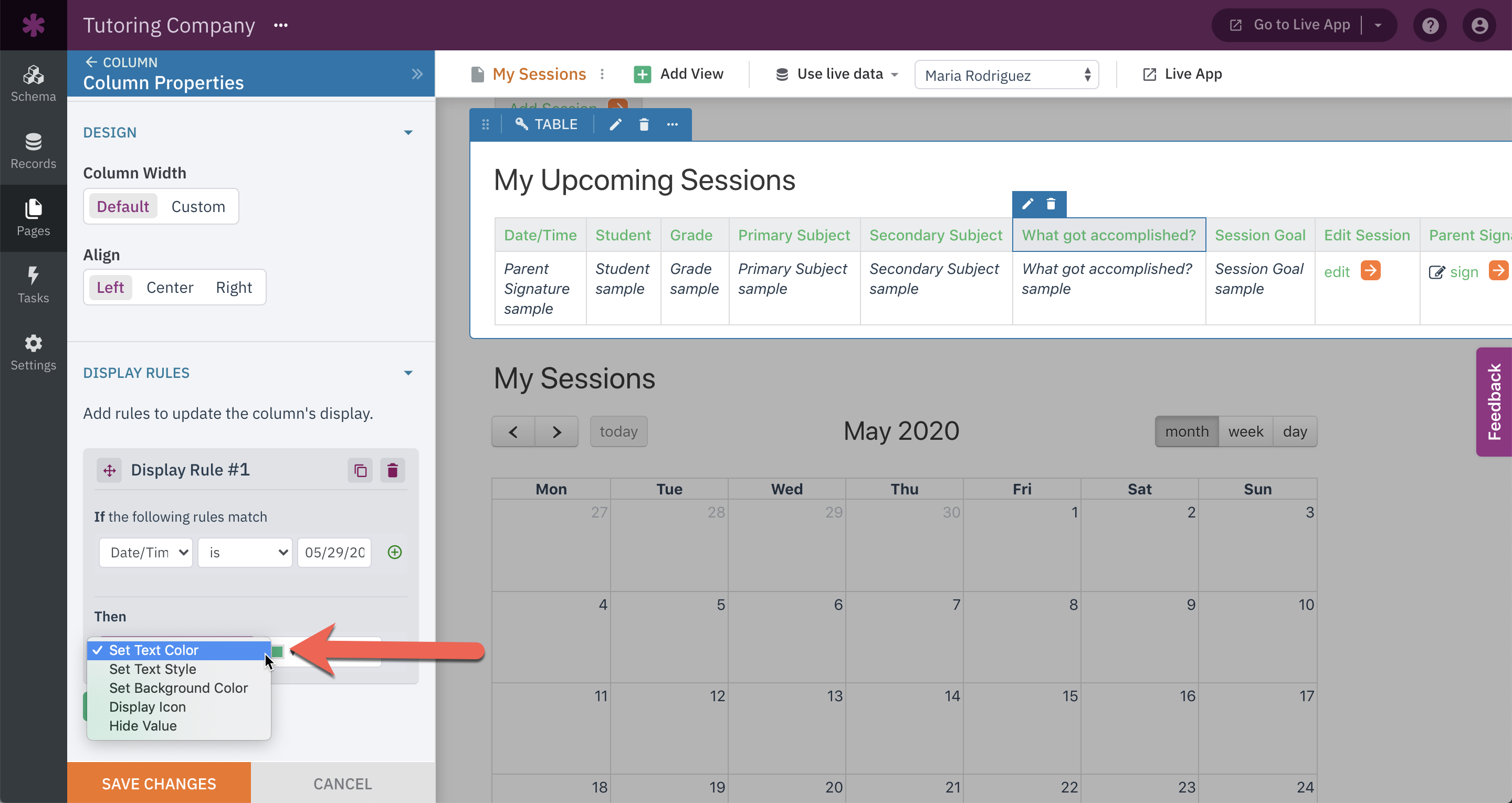Move Display Rule #1 handle icon

point(109,470)
